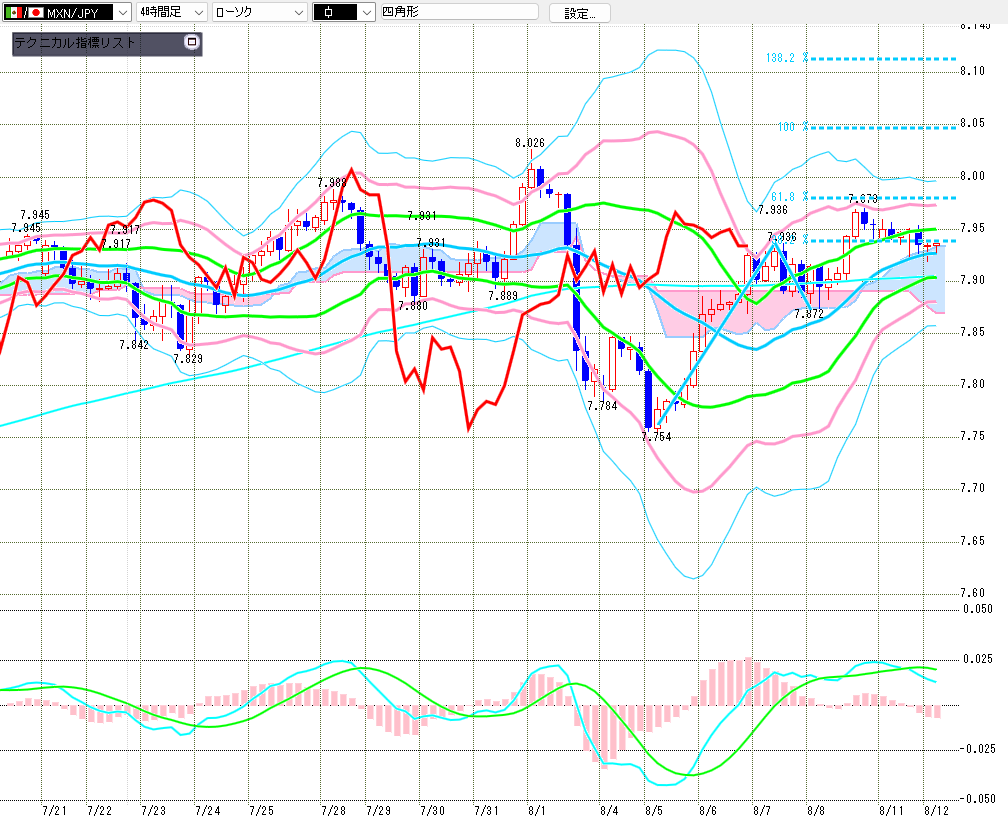Click the 7.988 price label
Viewport: 1008px width, 820px height.
click(332, 183)
